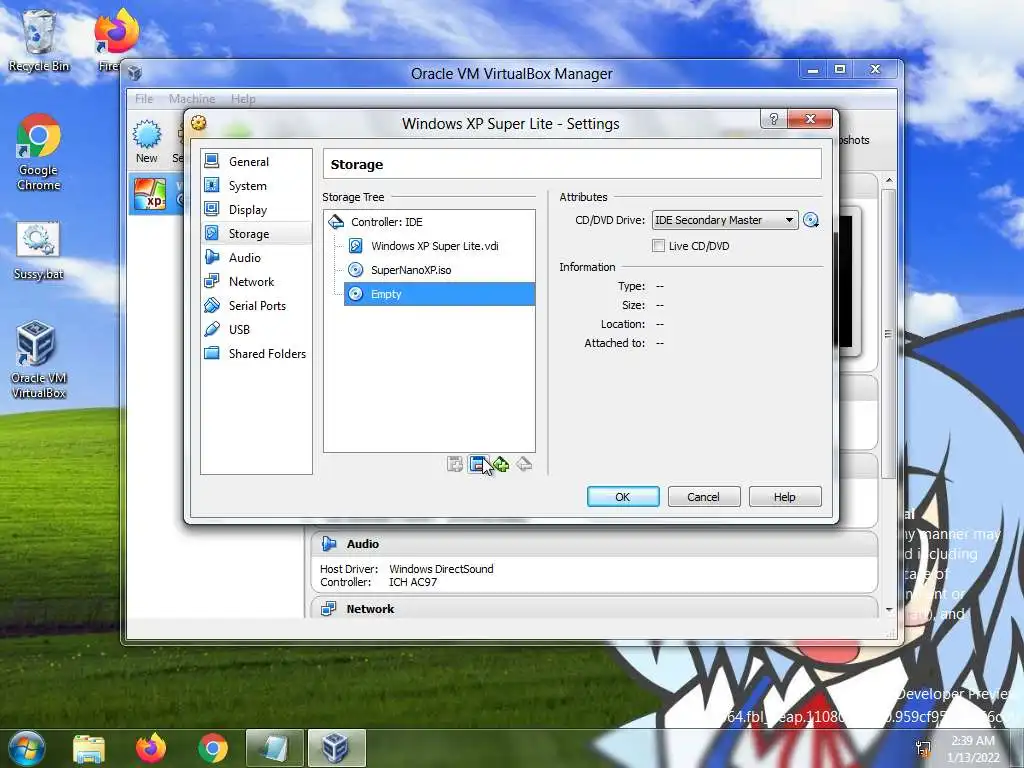Click the details pane scrollbar down arrow
Viewport: 1024px width, 768px height.
click(888, 609)
